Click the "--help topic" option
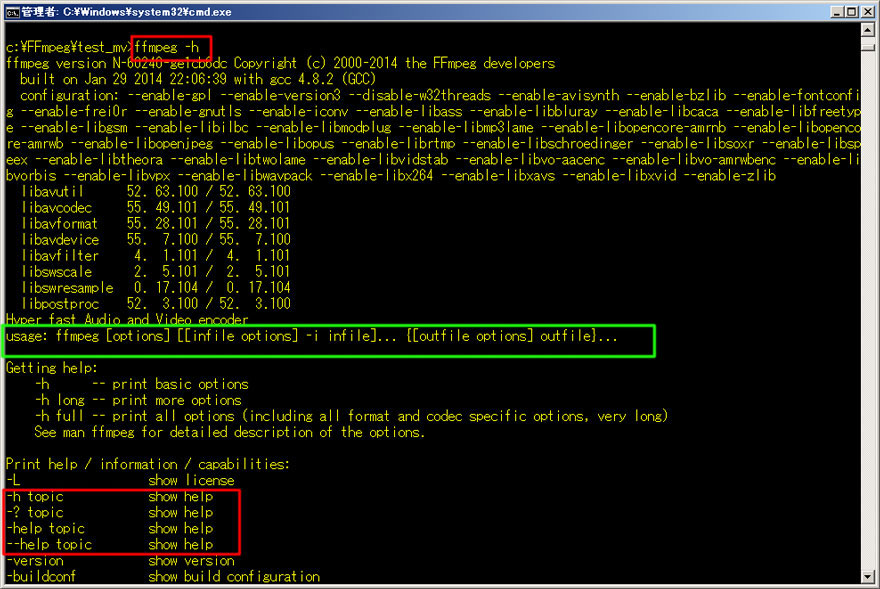This screenshot has width=880, height=589. point(49,545)
